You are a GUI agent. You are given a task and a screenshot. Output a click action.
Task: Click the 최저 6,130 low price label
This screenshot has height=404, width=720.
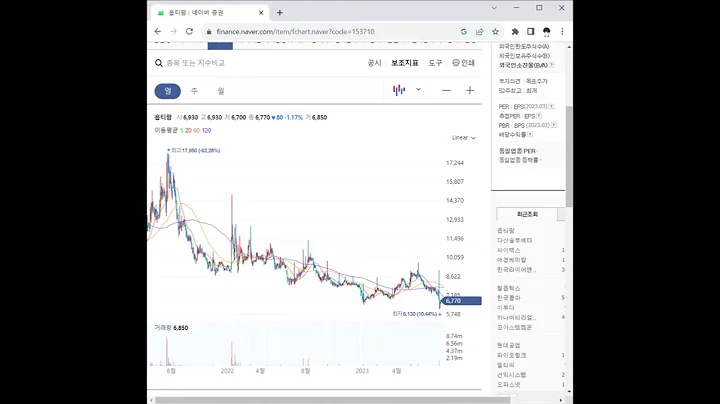click(x=416, y=314)
